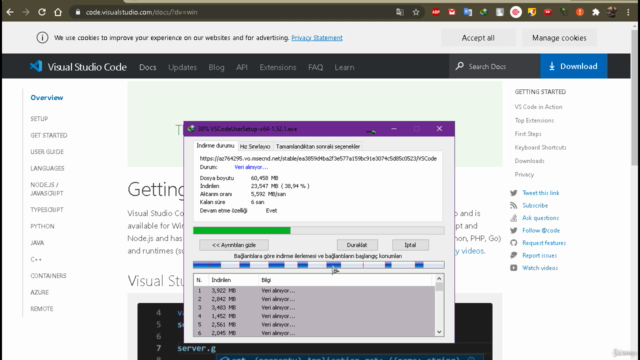Click the Search Docs magnifier icon
The width and height of the screenshot is (640, 360).
point(460,66)
